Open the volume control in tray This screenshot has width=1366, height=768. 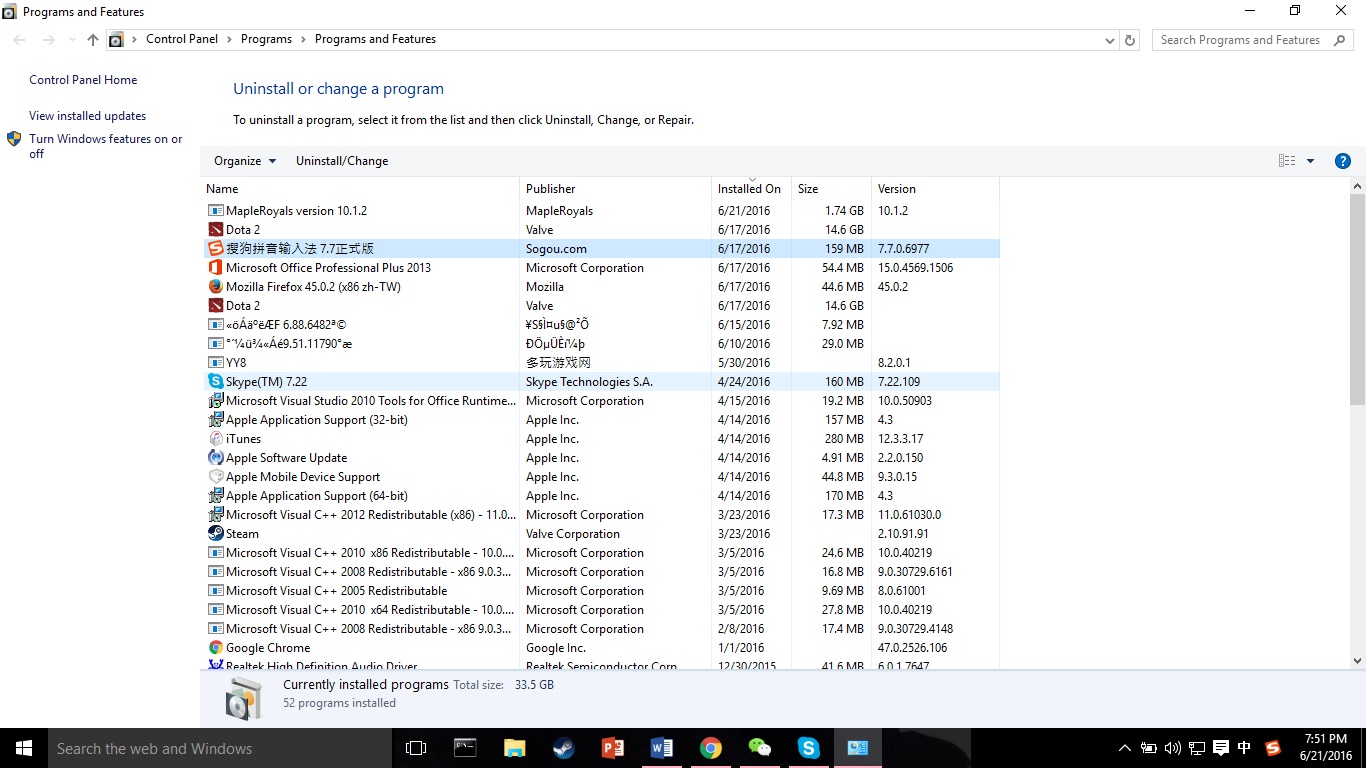[x=1172, y=748]
